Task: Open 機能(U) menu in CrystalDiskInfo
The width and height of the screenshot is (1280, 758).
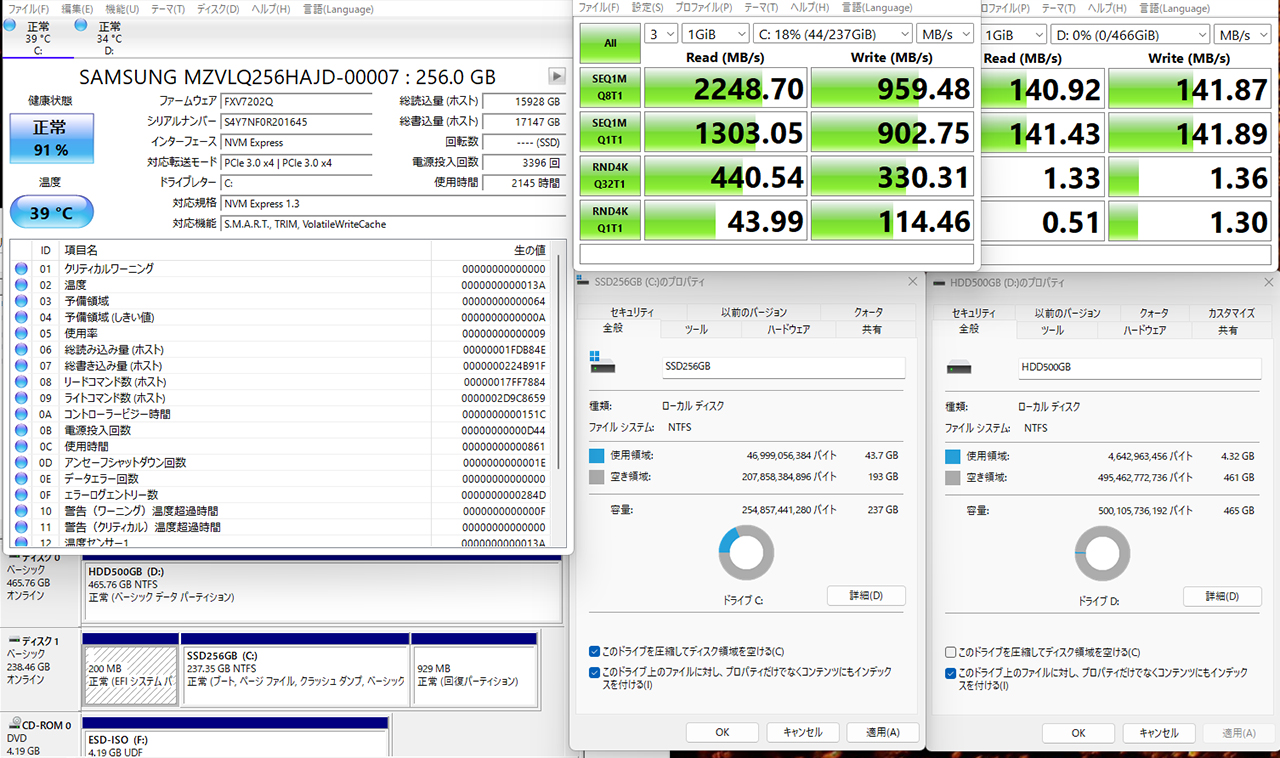Action: click(x=122, y=9)
